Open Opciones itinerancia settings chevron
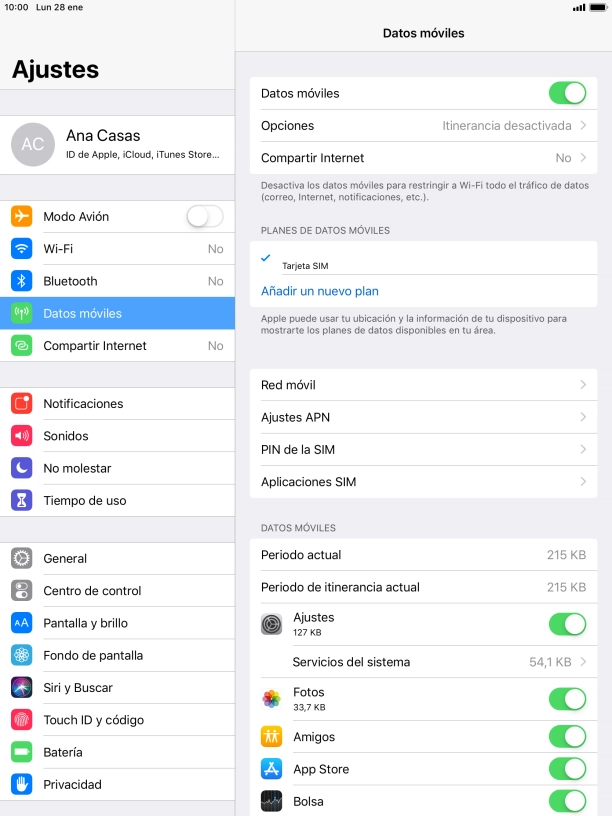This screenshot has width=612, height=816. [583, 125]
